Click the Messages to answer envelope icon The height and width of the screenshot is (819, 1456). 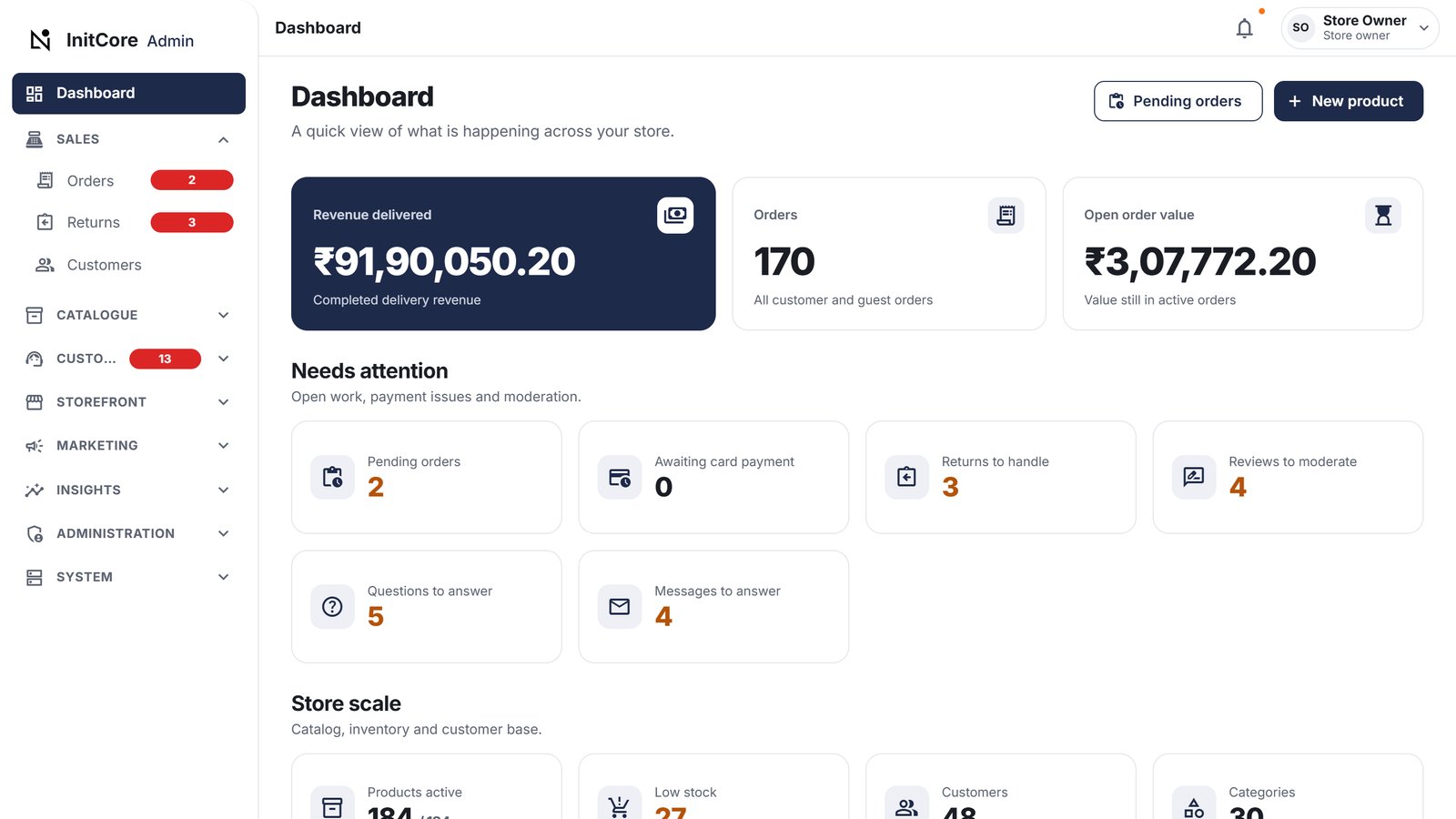click(x=620, y=606)
